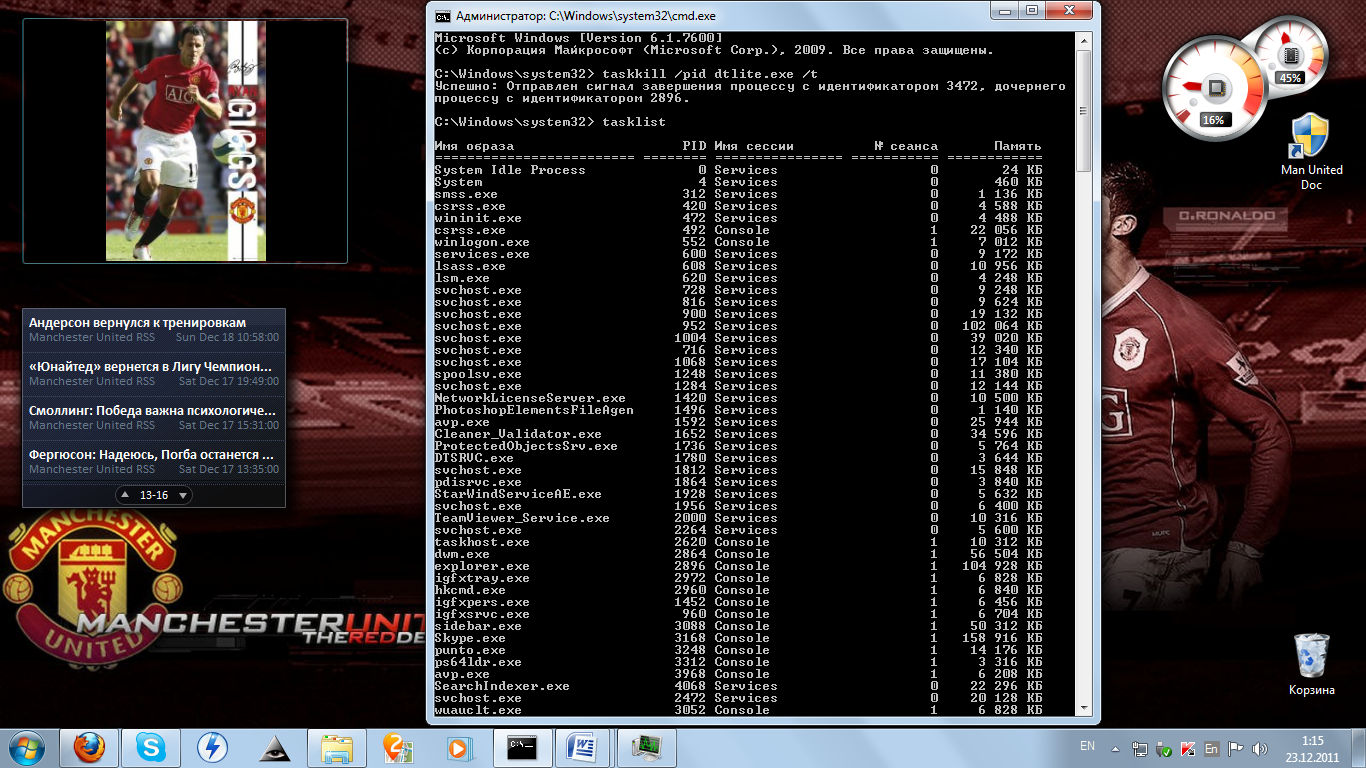Click the Giggs slideshow gadget picture
This screenshot has height=768, width=1366.
tap(186, 141)
